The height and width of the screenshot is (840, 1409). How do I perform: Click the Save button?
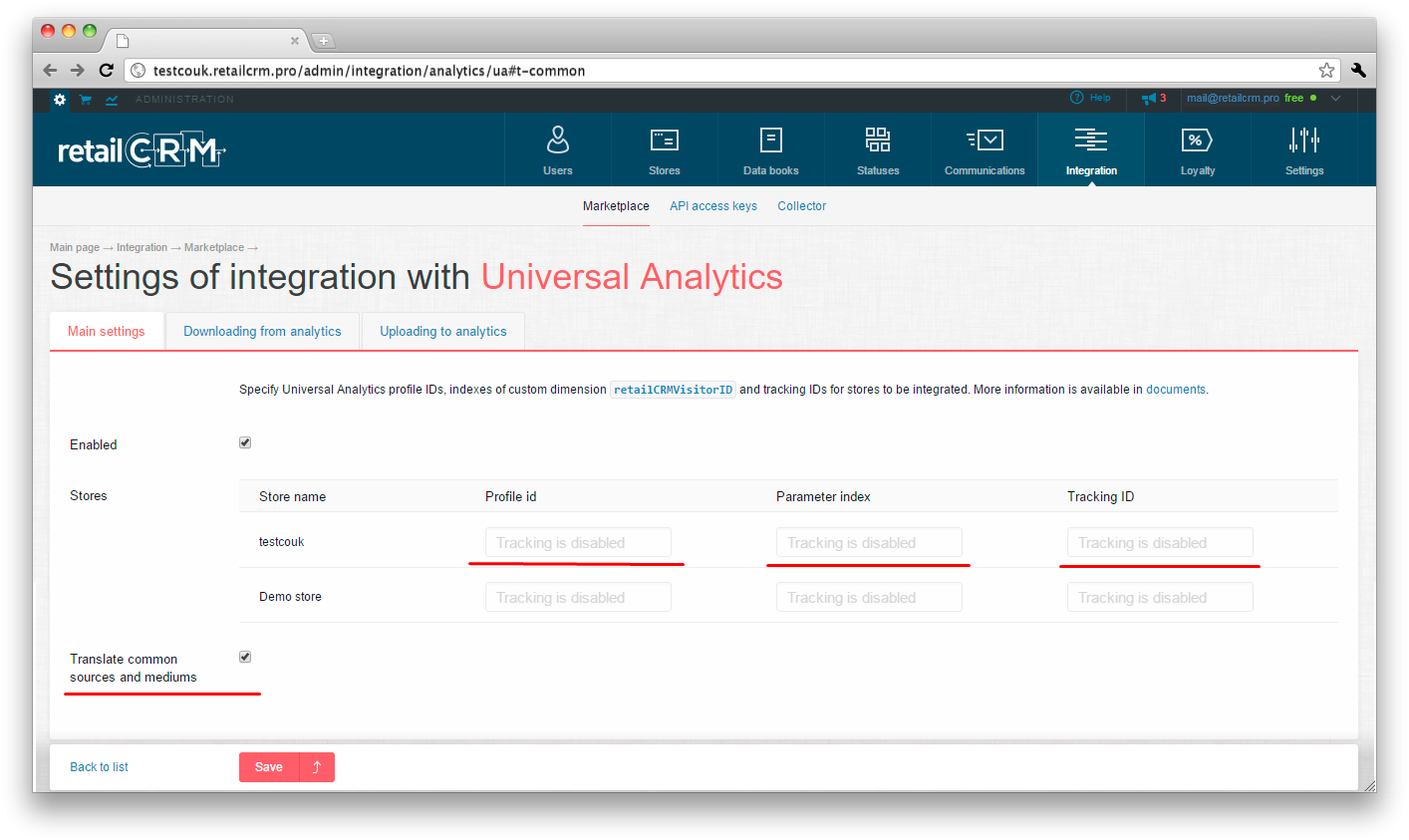click(x=269, y=767)
